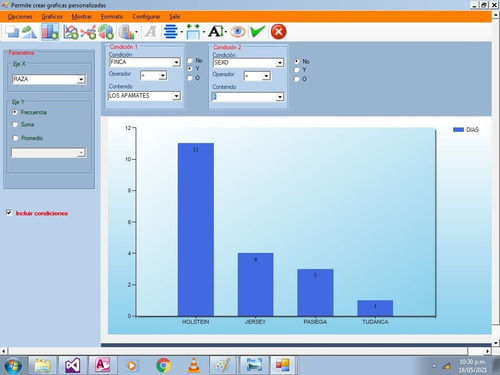The height and width of the screenshot is (375, 500).
Task: Select the Suma radio option
Action: pos(15,125)
